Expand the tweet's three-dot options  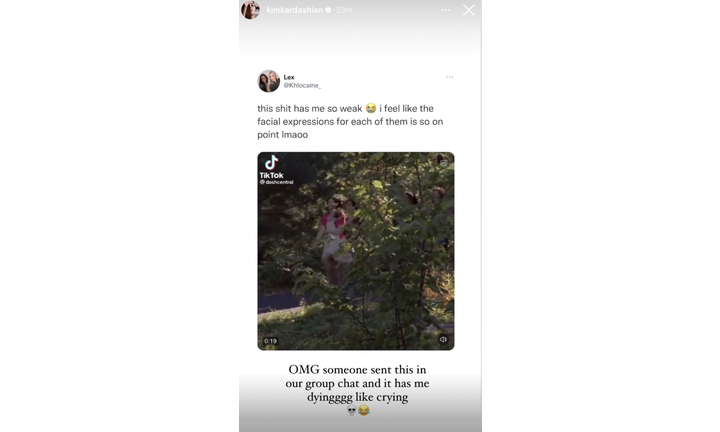tap(450, 77)
